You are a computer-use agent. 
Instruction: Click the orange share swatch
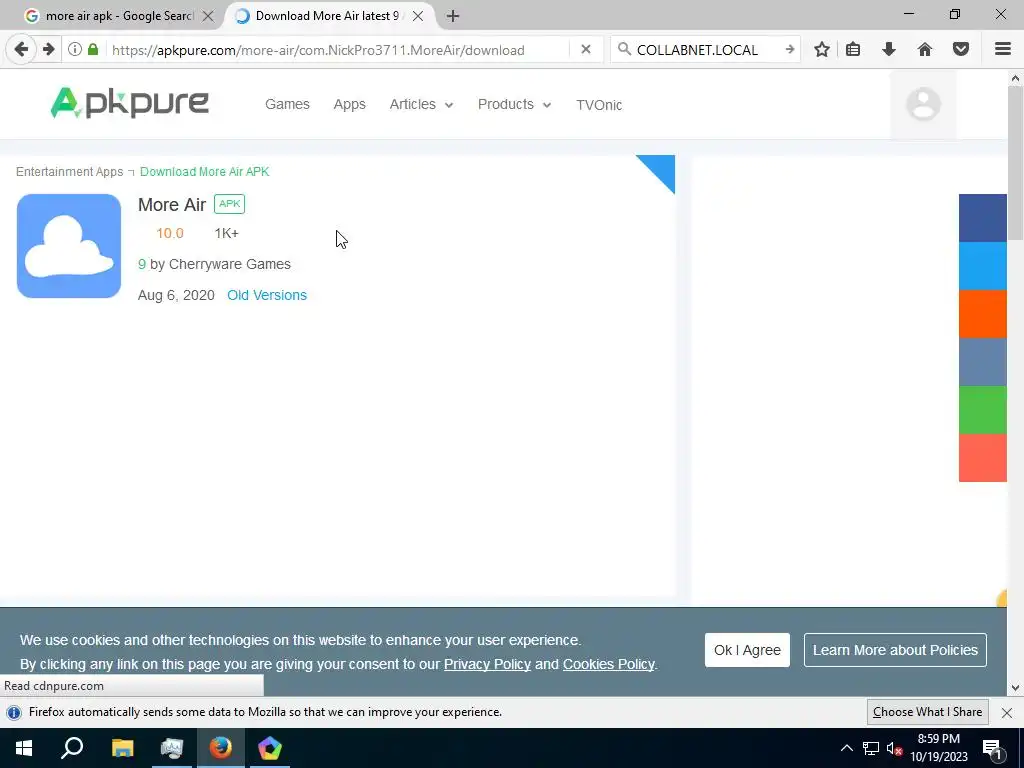983,313
